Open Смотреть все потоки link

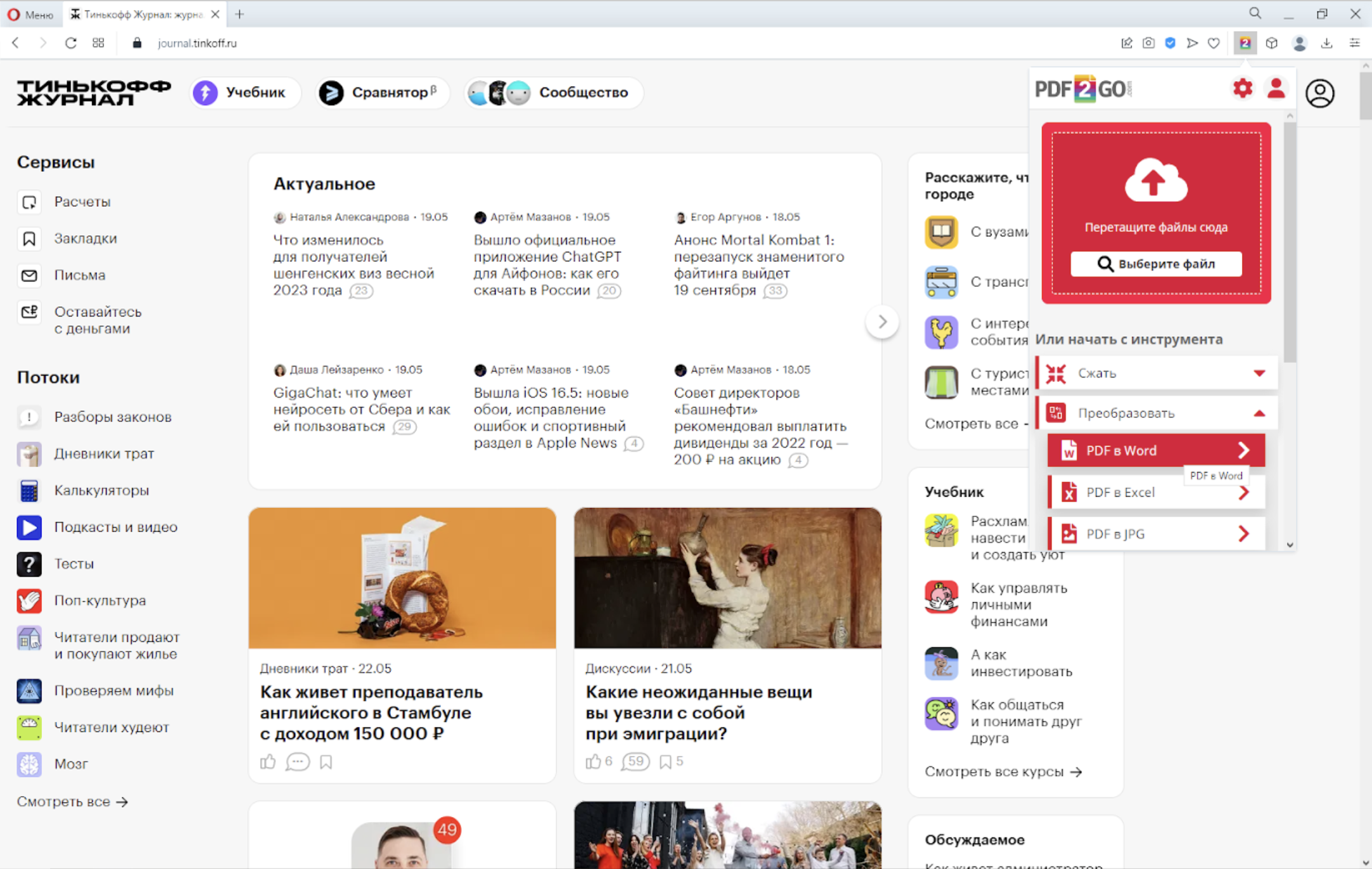(x=72, y=802)
